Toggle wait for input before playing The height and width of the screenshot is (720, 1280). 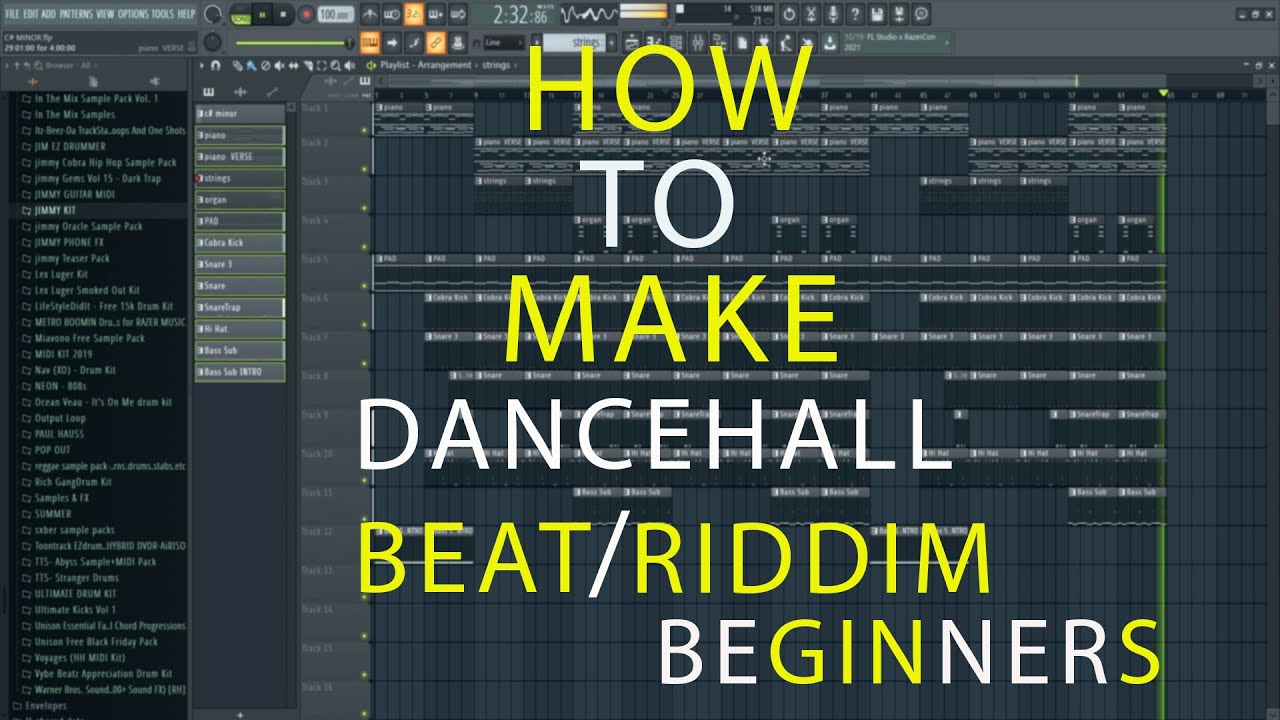tap(392, 15)
